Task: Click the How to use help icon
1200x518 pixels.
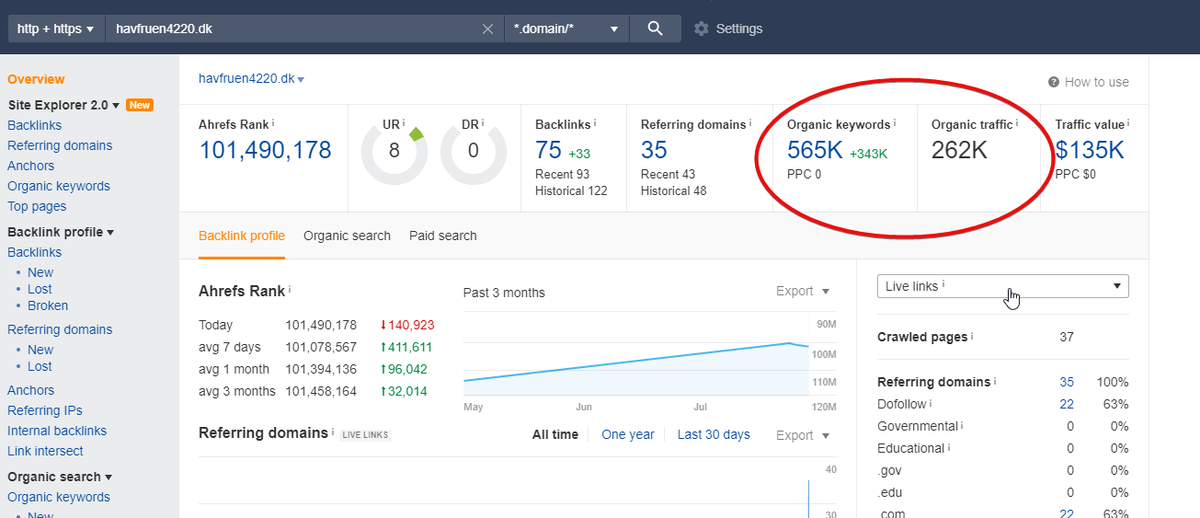Action: pos(1053,82)
